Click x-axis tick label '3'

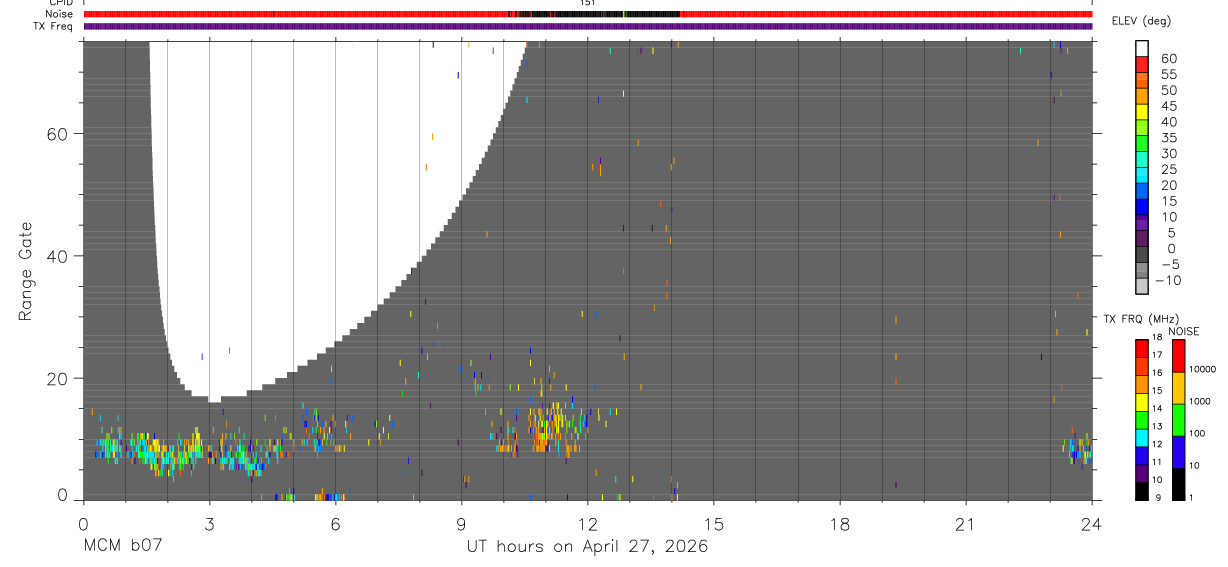209,524
